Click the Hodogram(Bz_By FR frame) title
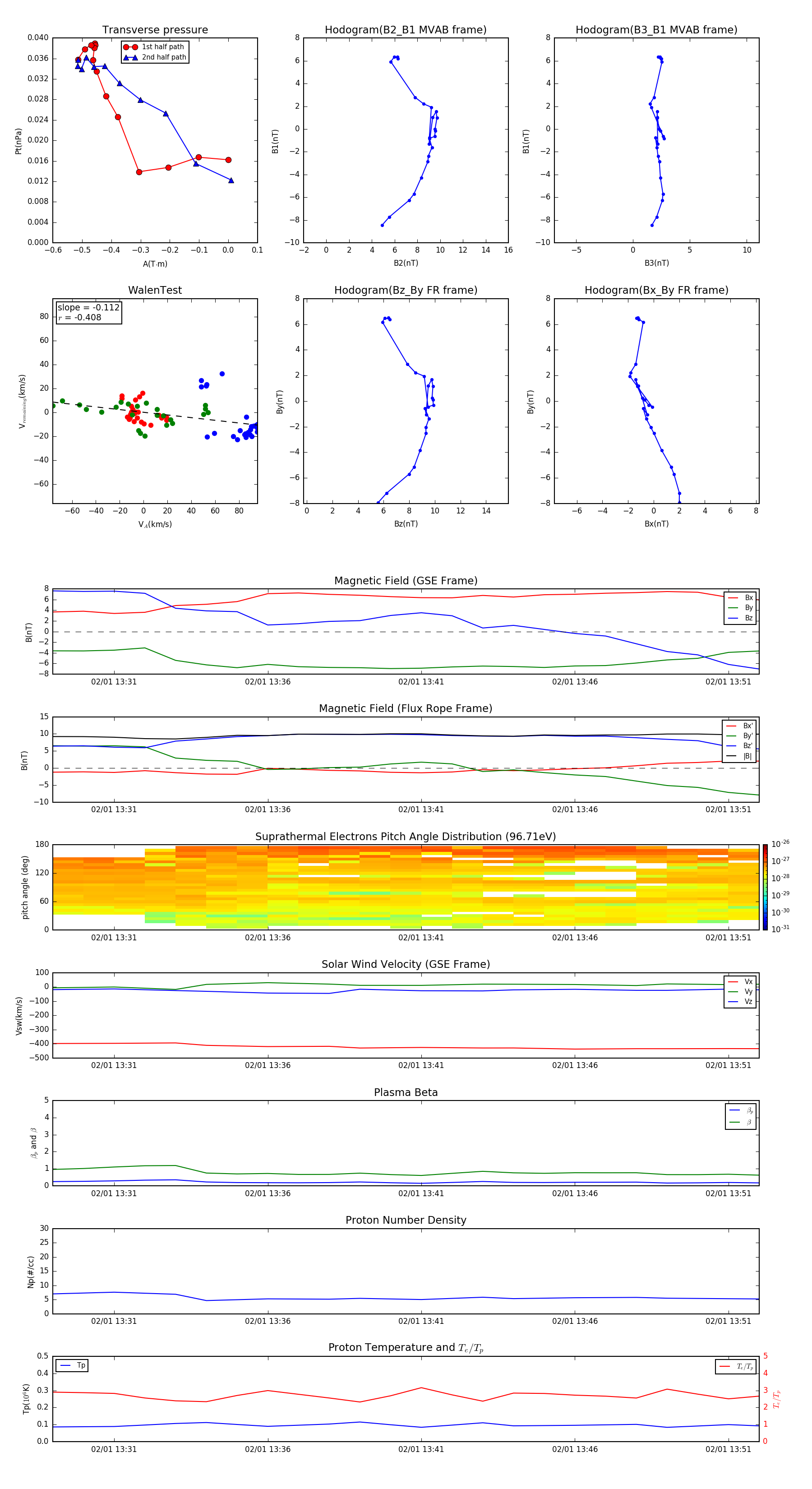 tap(406, 290)
